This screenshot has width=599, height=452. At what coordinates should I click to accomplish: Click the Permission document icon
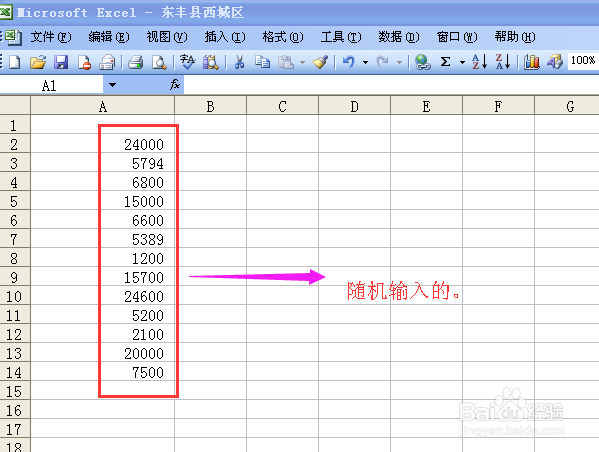tap(84, 62)
